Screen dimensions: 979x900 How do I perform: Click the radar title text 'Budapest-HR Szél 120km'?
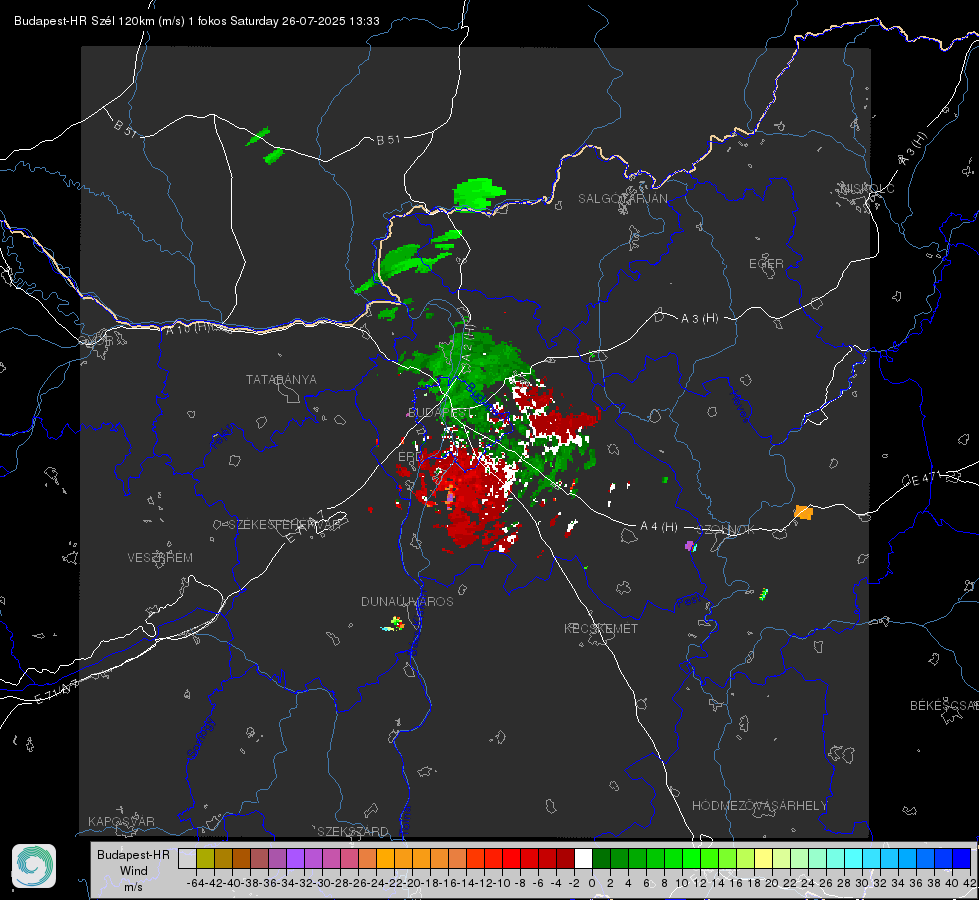click(x=85, y=21)
